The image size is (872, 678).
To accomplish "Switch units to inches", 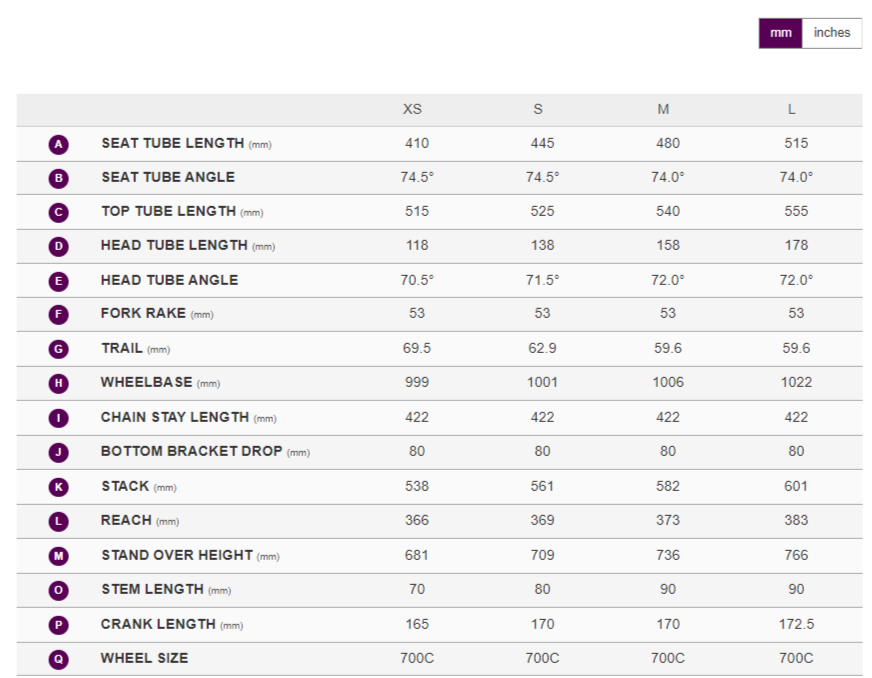I will pyautogui.click(x=831, y=33).
